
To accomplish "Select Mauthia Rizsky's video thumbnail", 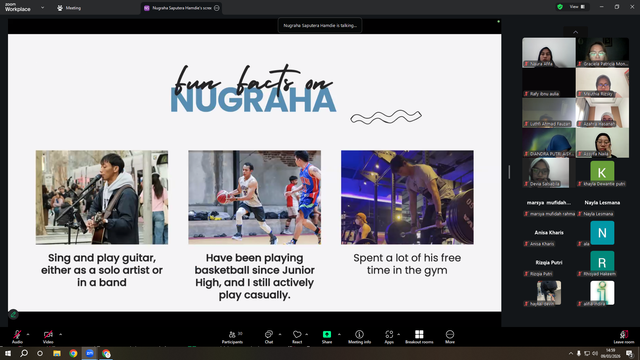I will pyautogui.click(x=602, y=82).
